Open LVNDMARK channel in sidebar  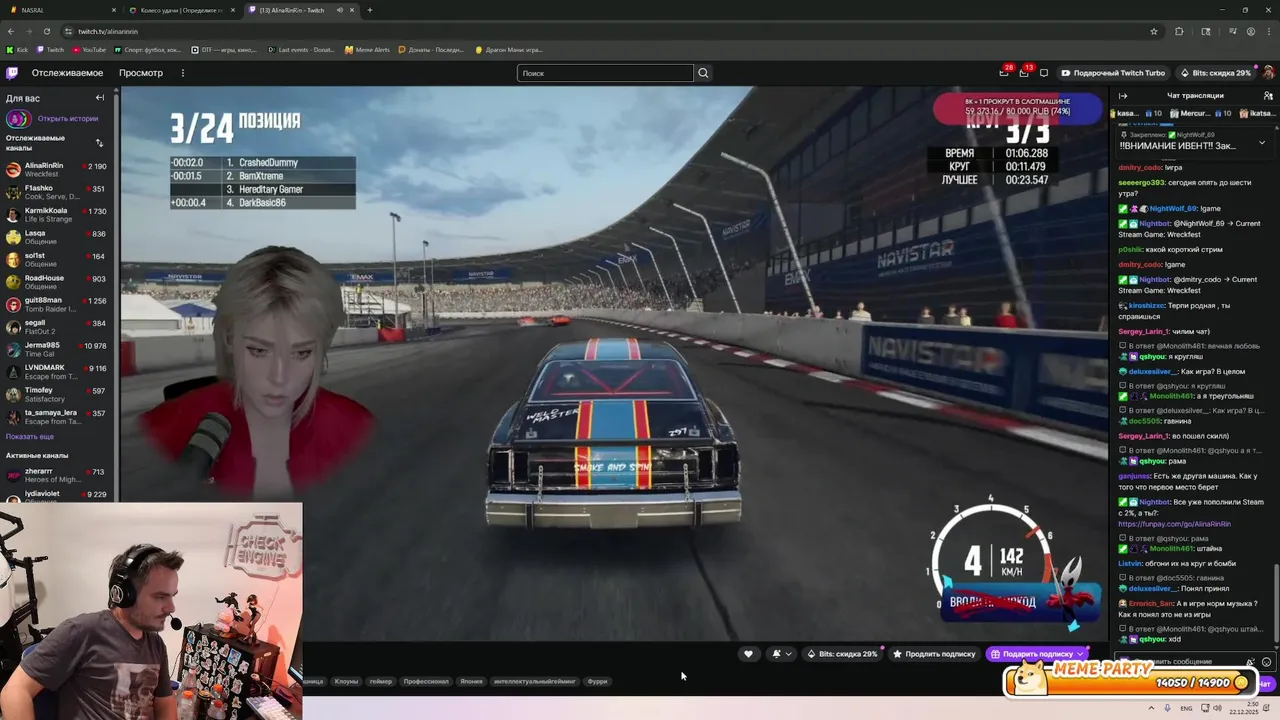56,372
